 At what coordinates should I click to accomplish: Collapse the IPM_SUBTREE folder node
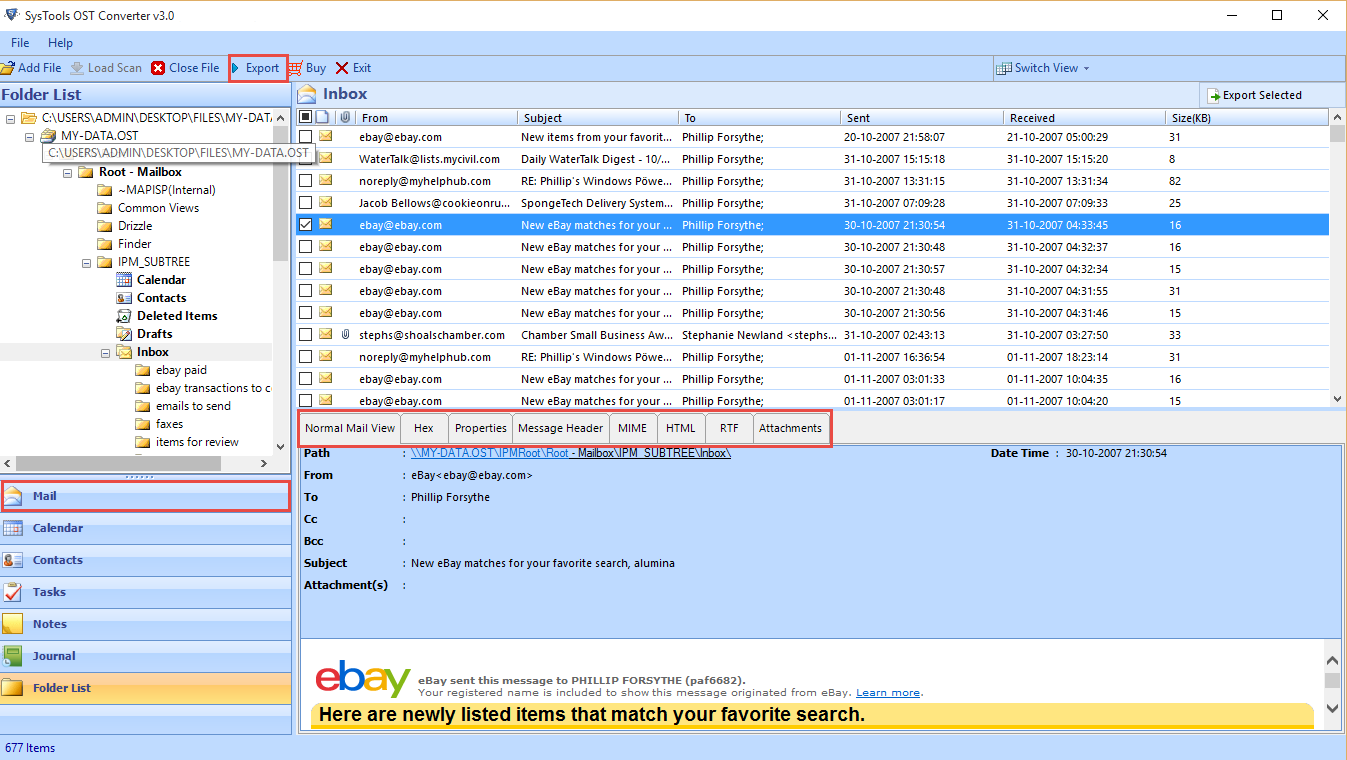coord(87,263)
